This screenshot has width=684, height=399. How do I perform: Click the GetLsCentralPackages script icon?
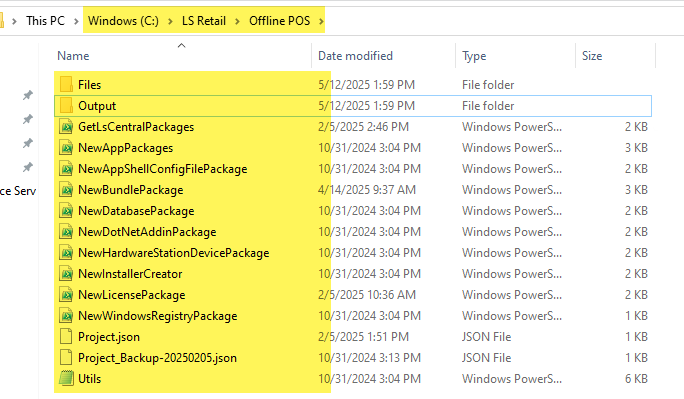point(66,127)
